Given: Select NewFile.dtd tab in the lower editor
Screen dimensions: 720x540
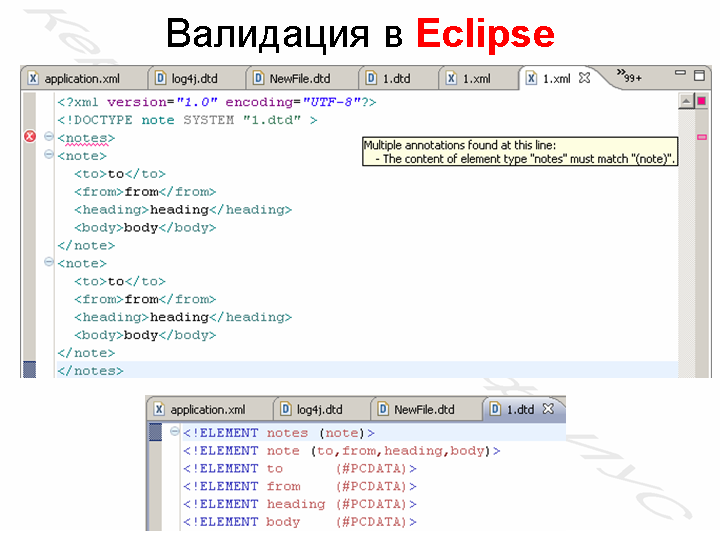Looking at the screenshot, I should 424,409.
